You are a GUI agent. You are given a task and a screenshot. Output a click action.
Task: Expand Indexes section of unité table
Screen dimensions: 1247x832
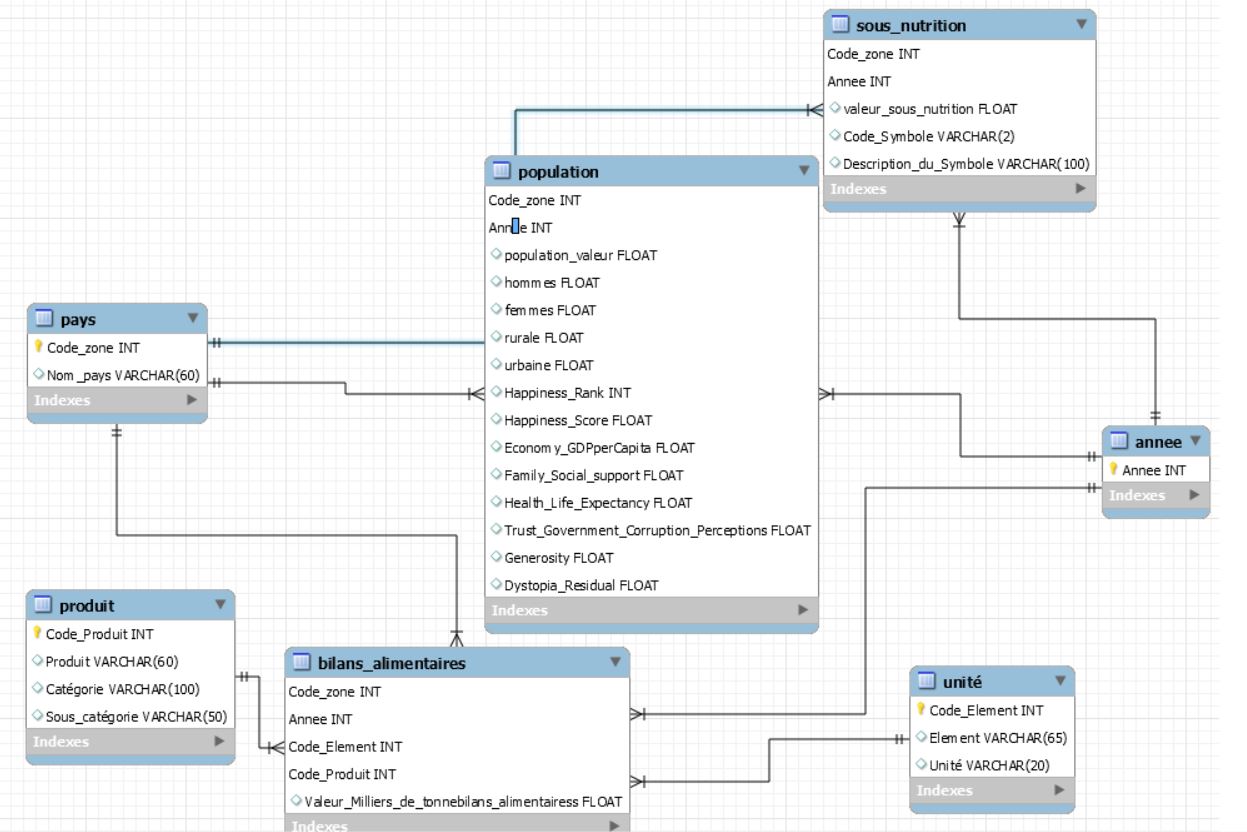tap(1059, 790)
